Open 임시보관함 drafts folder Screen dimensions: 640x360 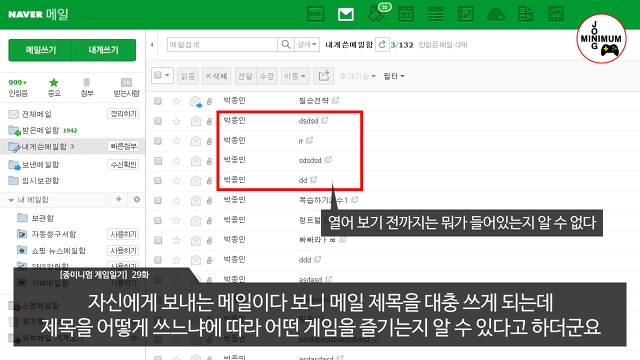click(40, 180)
